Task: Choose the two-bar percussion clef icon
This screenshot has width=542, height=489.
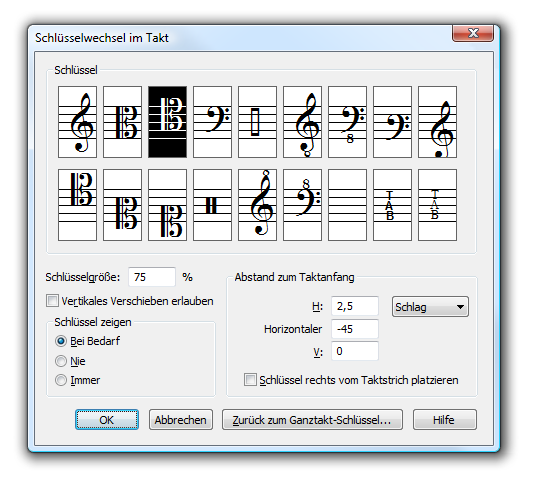Action: (x=212, y=205)
